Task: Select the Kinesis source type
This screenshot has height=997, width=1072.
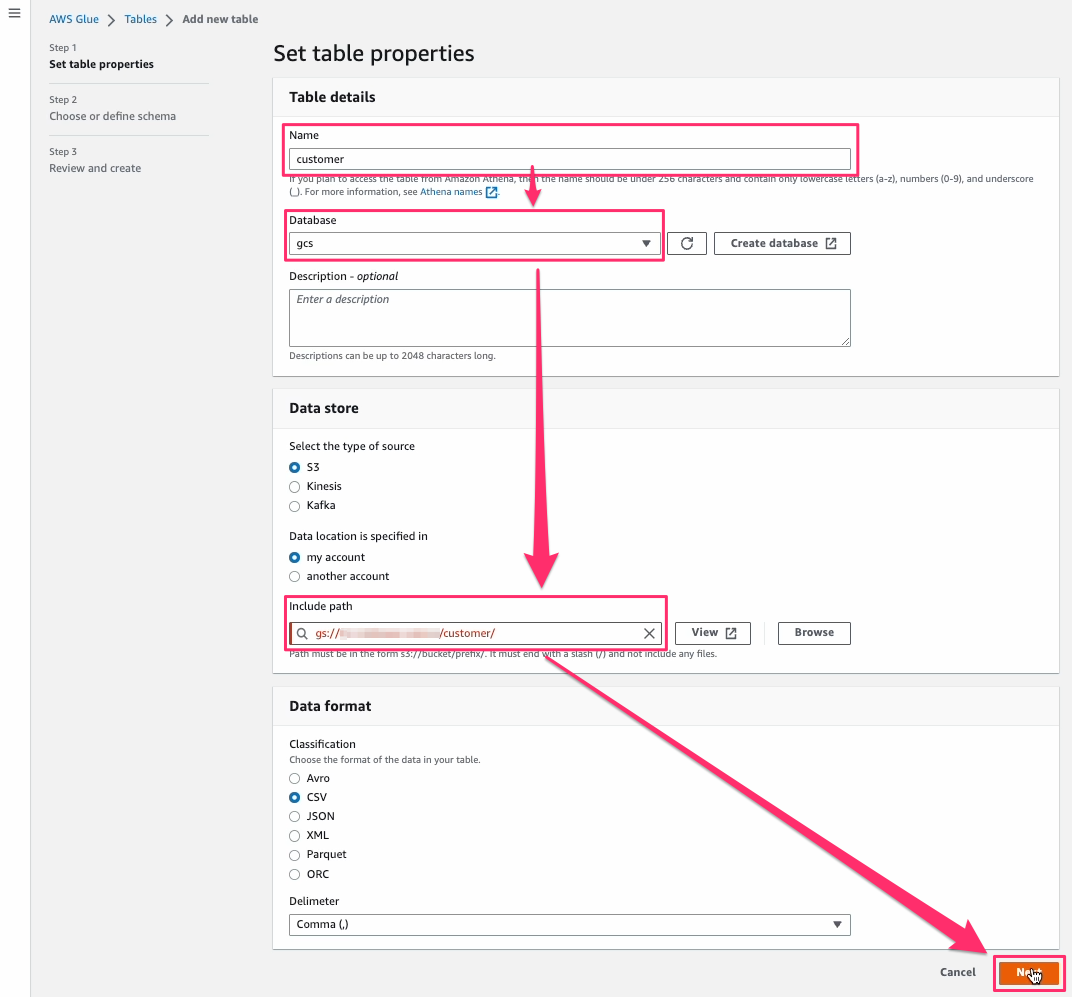Action: tap(295, 487)
